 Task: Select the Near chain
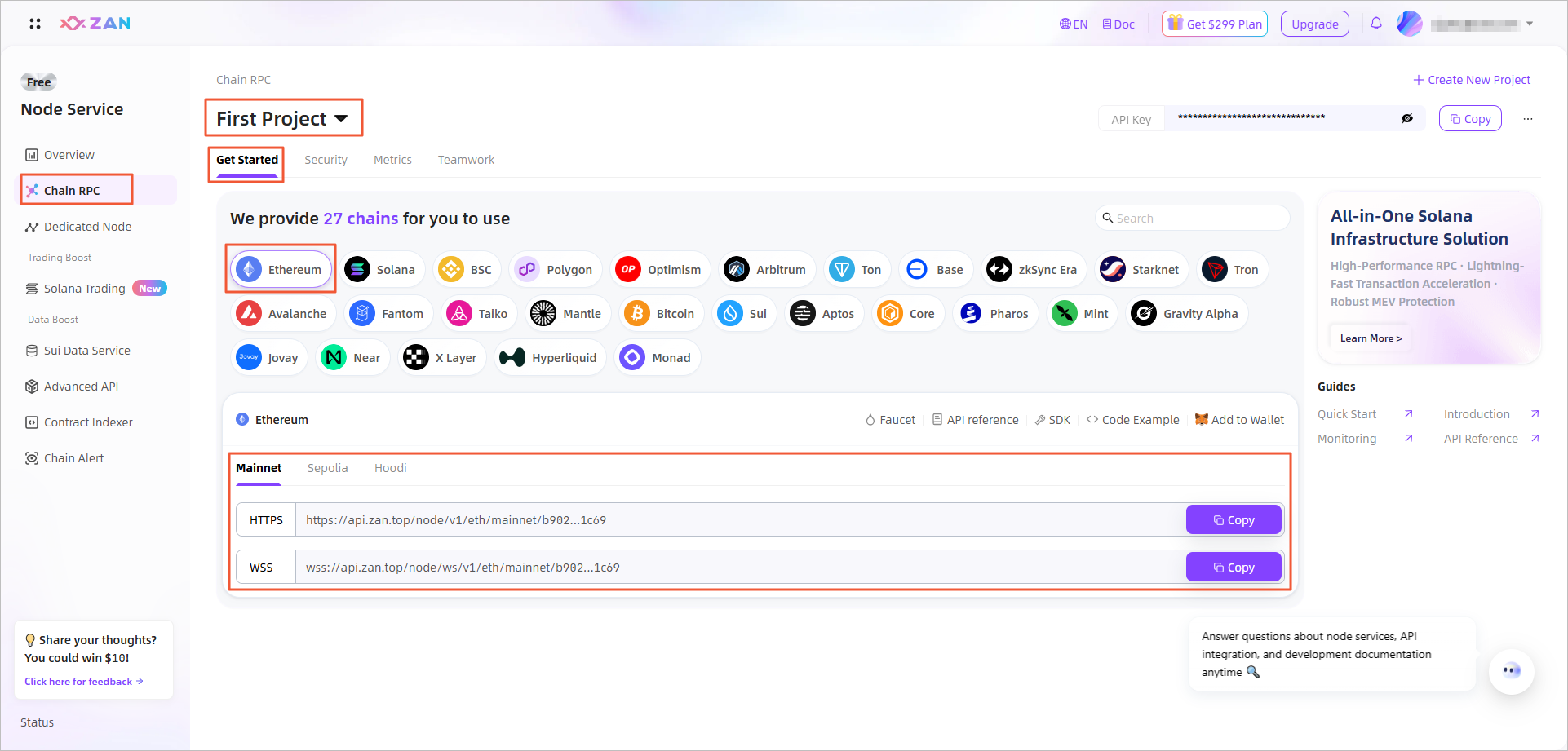pyautogui.click(x=352, y=358)
